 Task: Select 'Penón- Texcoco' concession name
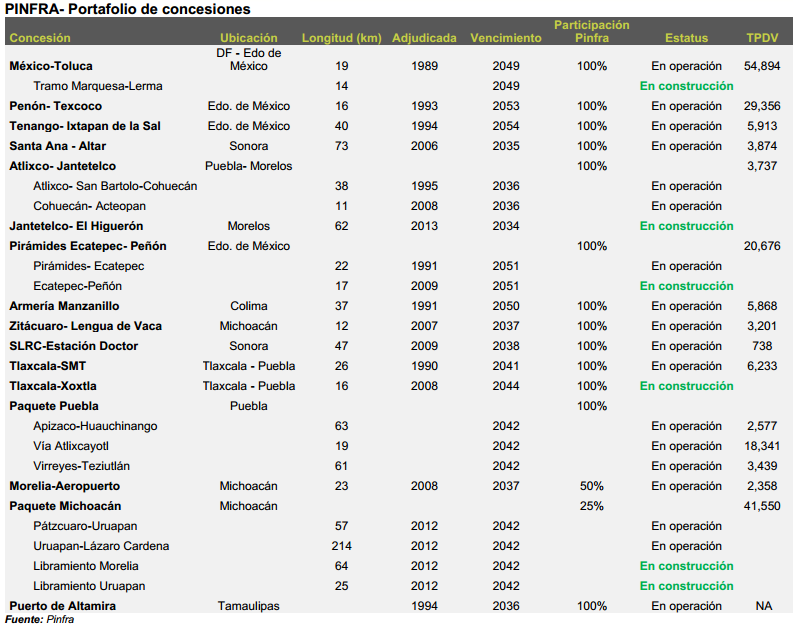point(55,106)
